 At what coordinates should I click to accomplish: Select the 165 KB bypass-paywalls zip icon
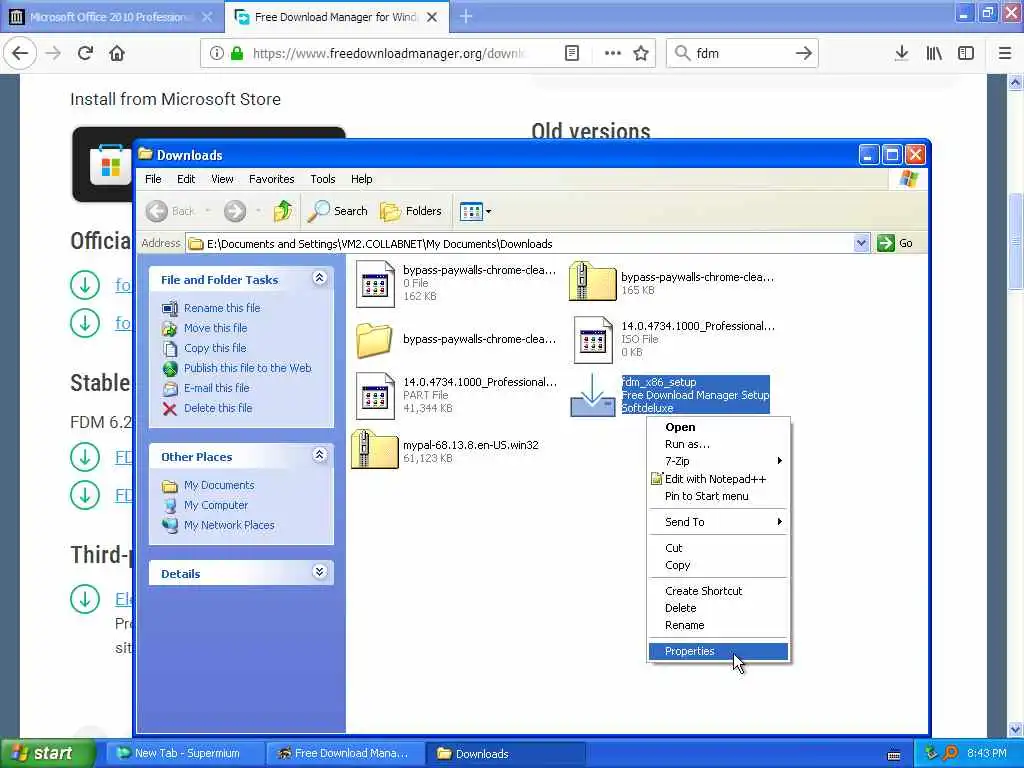[592, 281]
